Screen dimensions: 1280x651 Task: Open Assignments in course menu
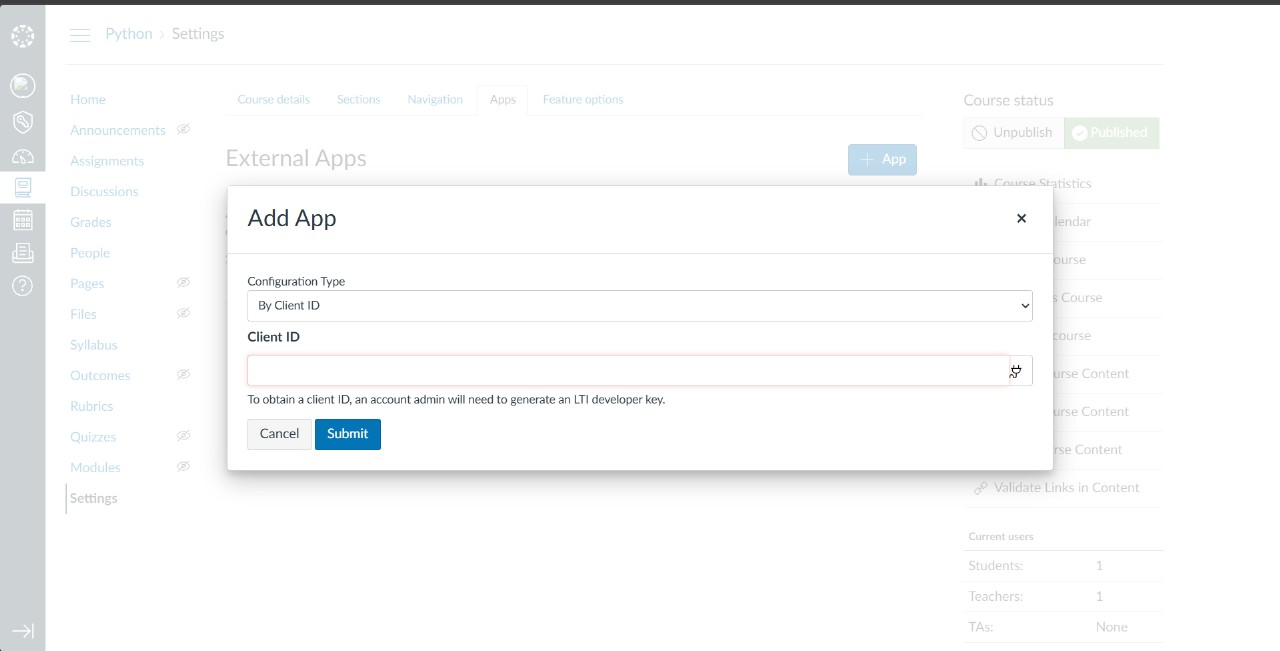point(107,161)
